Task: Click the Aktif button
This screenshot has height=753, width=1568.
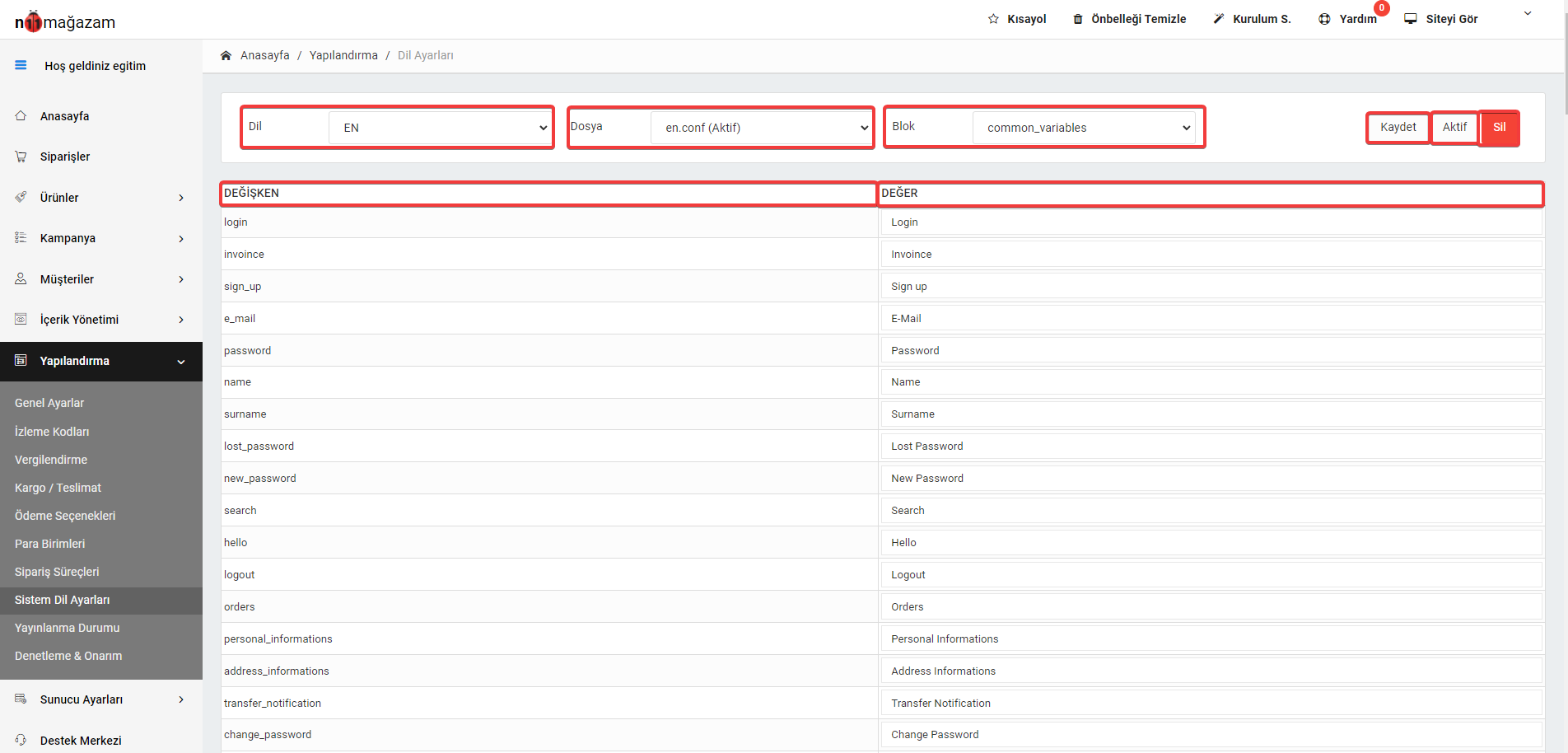Action: tap(1454, 127)
